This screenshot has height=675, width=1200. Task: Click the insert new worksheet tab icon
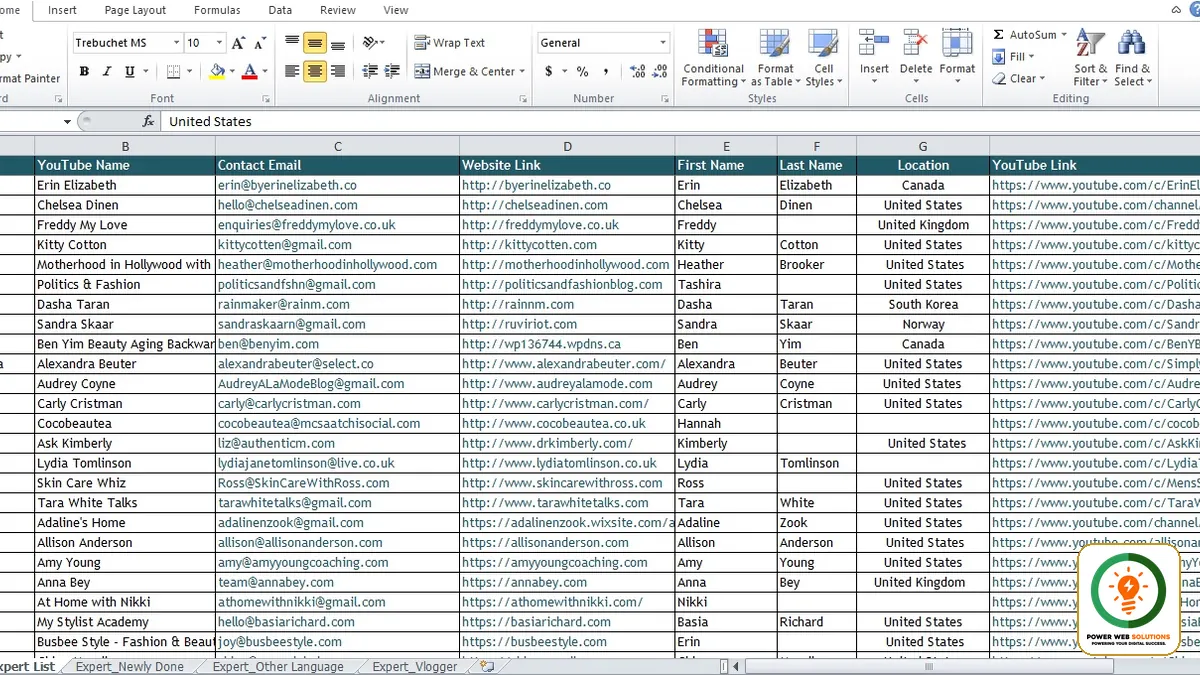[x=487, y=666]
